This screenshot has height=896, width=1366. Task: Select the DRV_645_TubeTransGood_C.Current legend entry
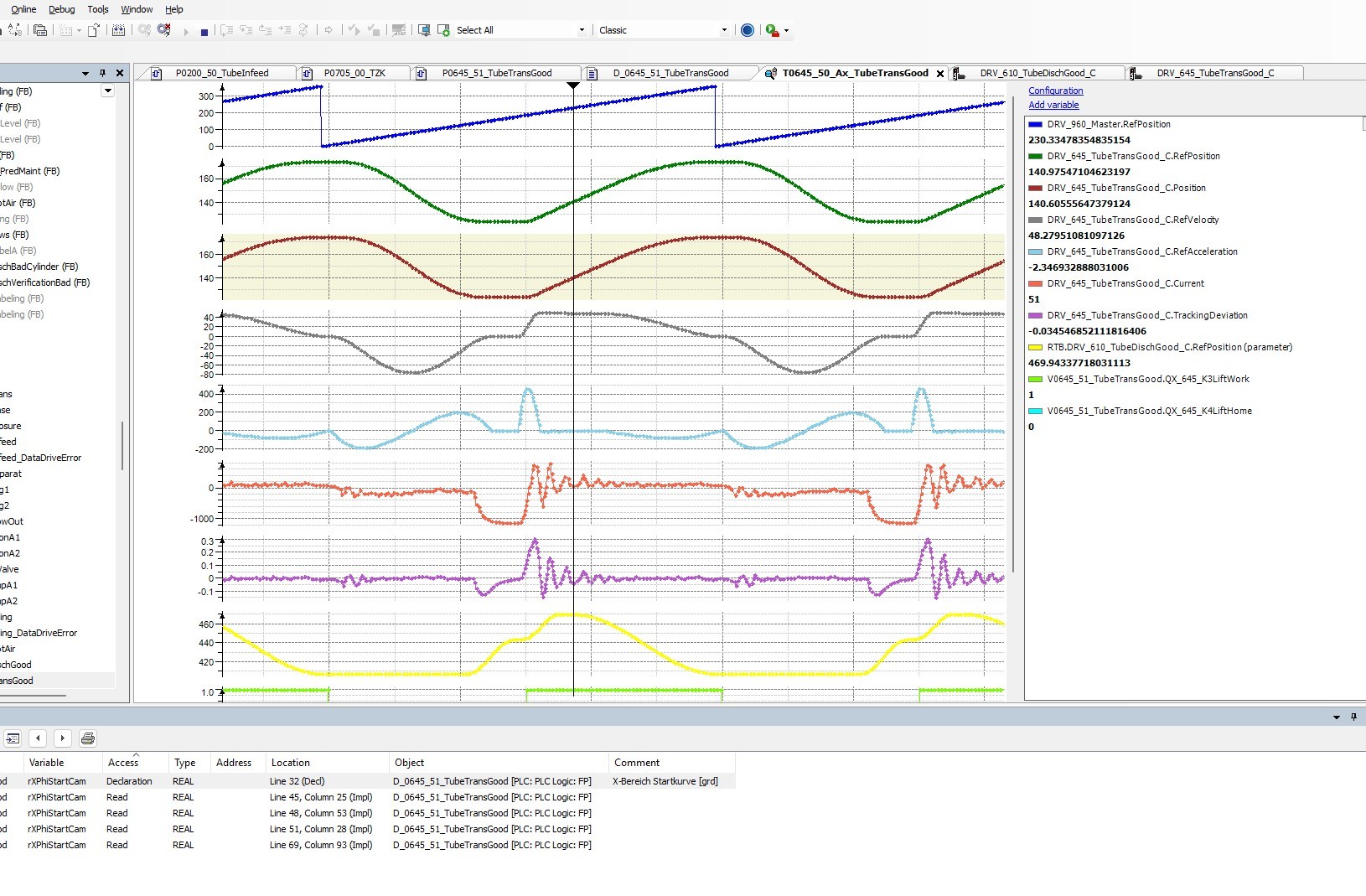pos(1125,283)
